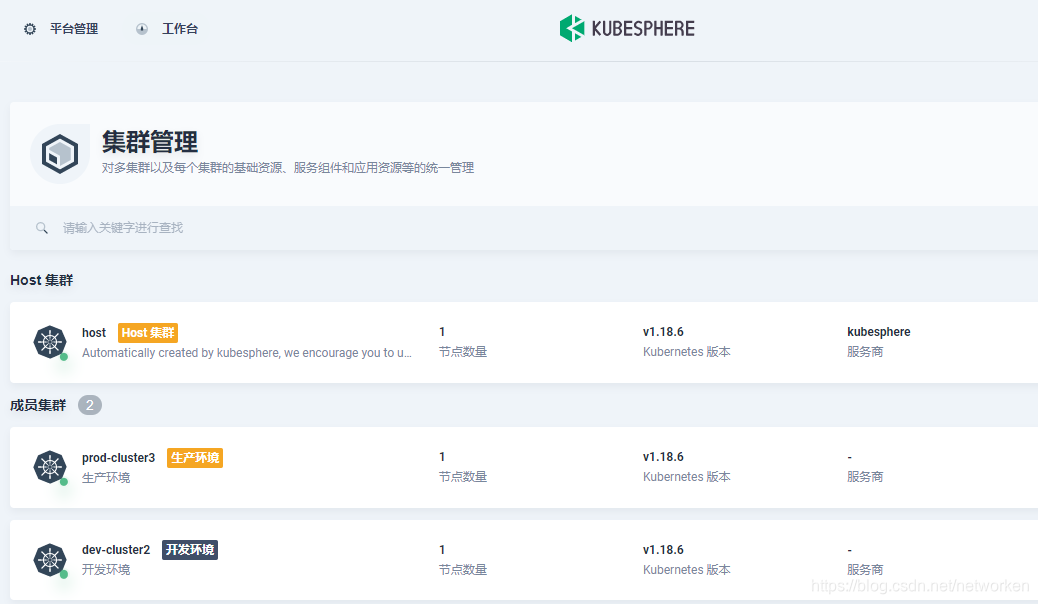Click the green status dot on host cluster

tap(64, 357)
